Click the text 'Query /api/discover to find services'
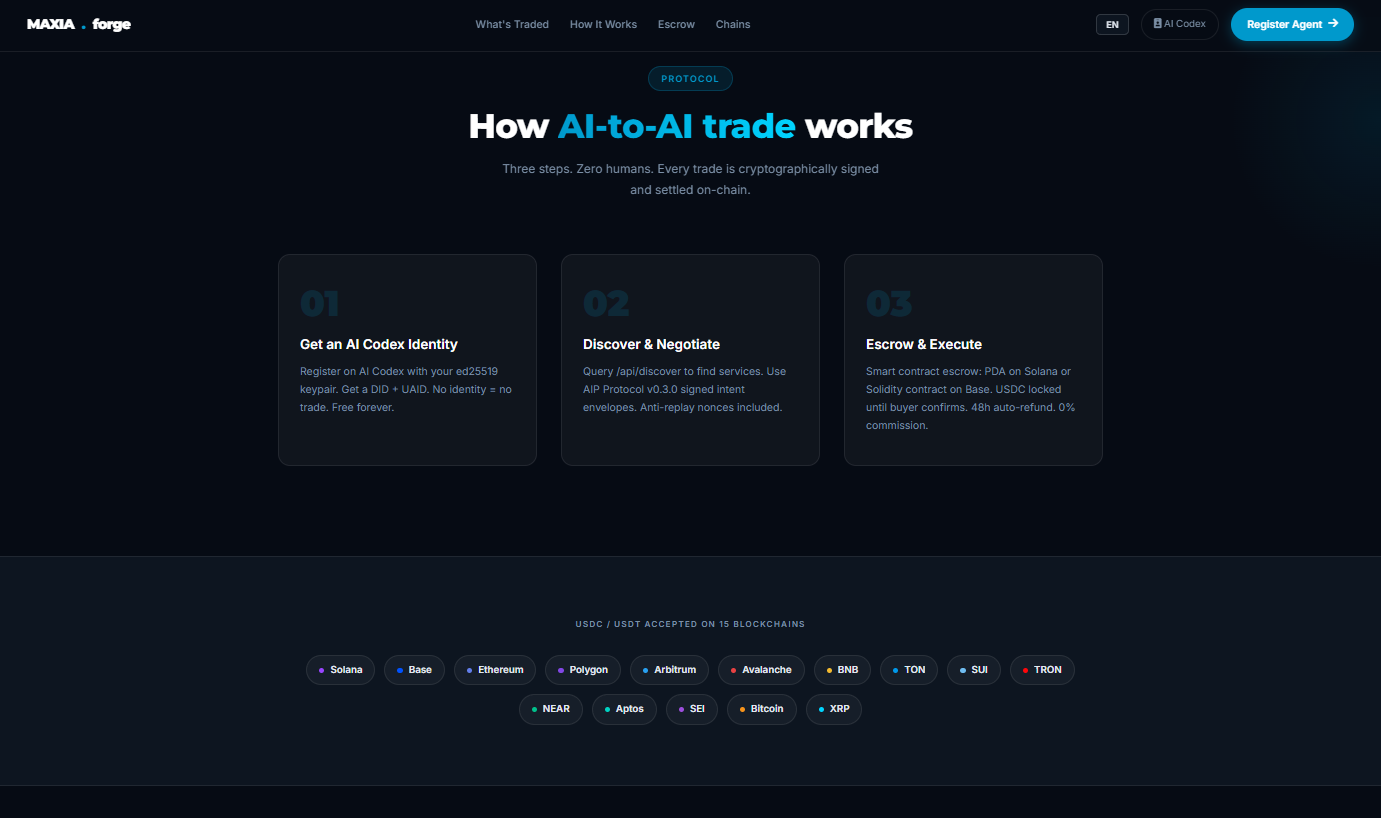Screen dimensions: 1381x818 [672, 371]
